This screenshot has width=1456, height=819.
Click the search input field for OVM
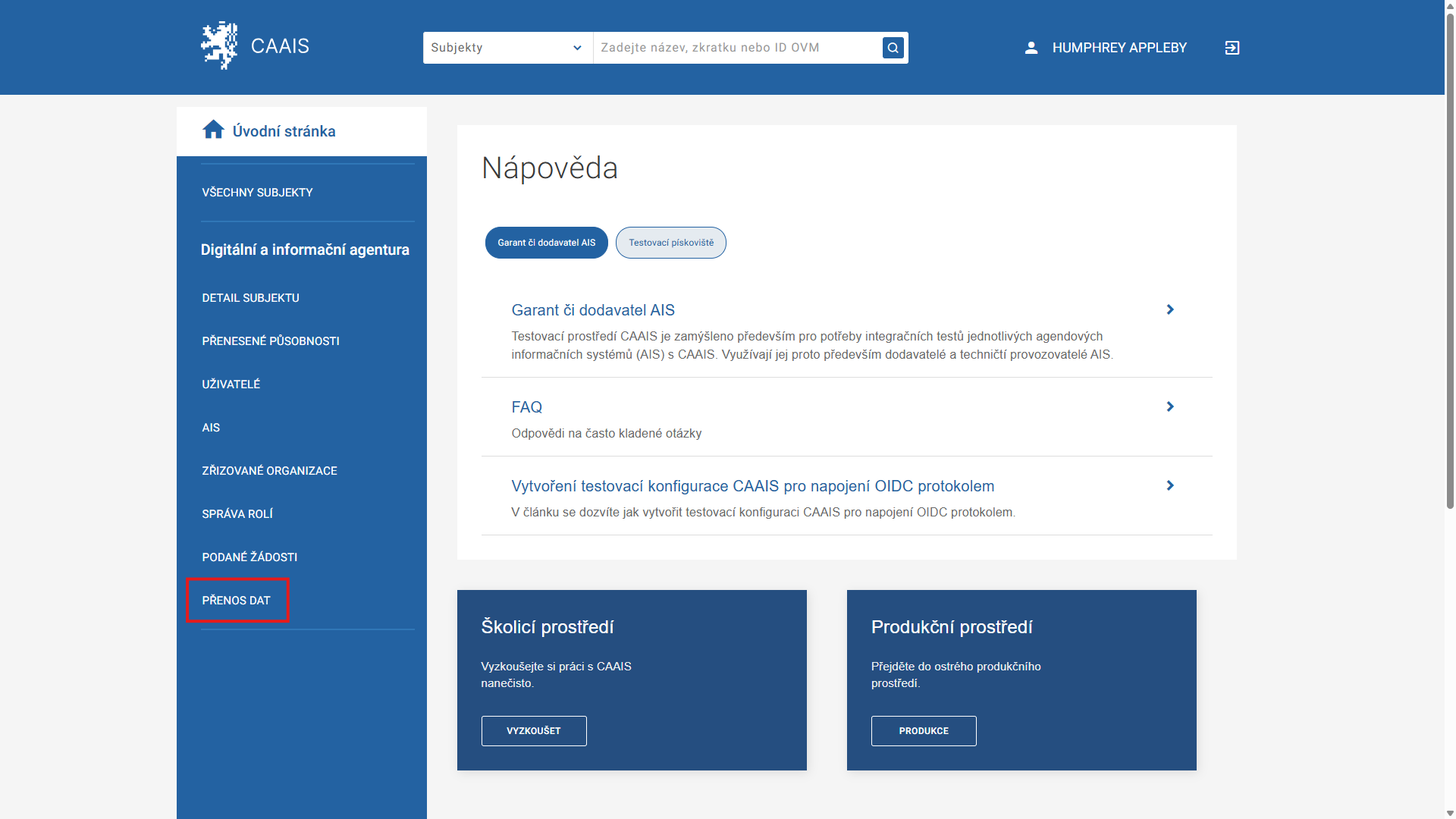point(736,48)
